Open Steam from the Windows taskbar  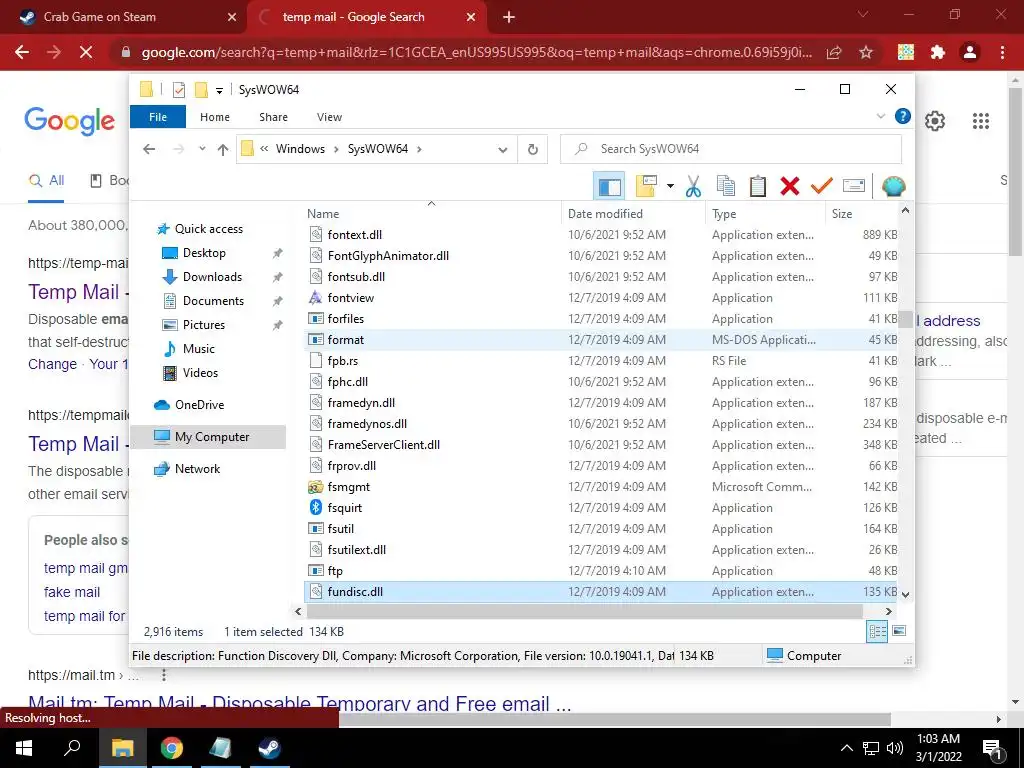[269, 748]
